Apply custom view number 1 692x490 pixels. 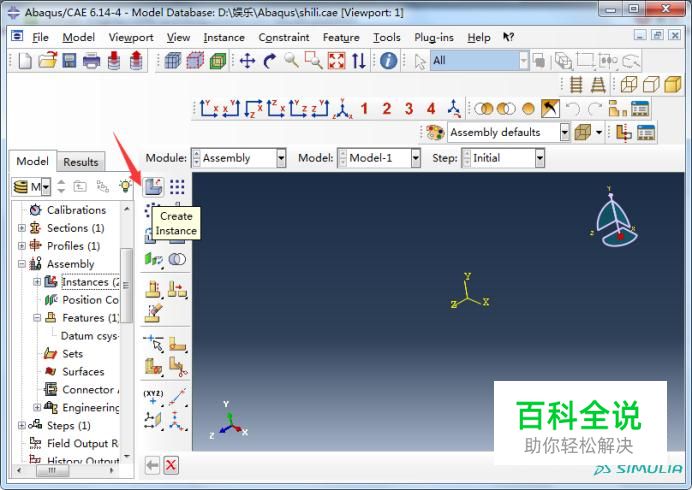[x=364, y=109]
